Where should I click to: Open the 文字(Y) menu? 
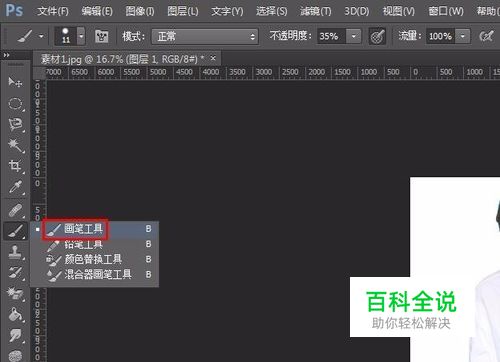pos(227,11)
